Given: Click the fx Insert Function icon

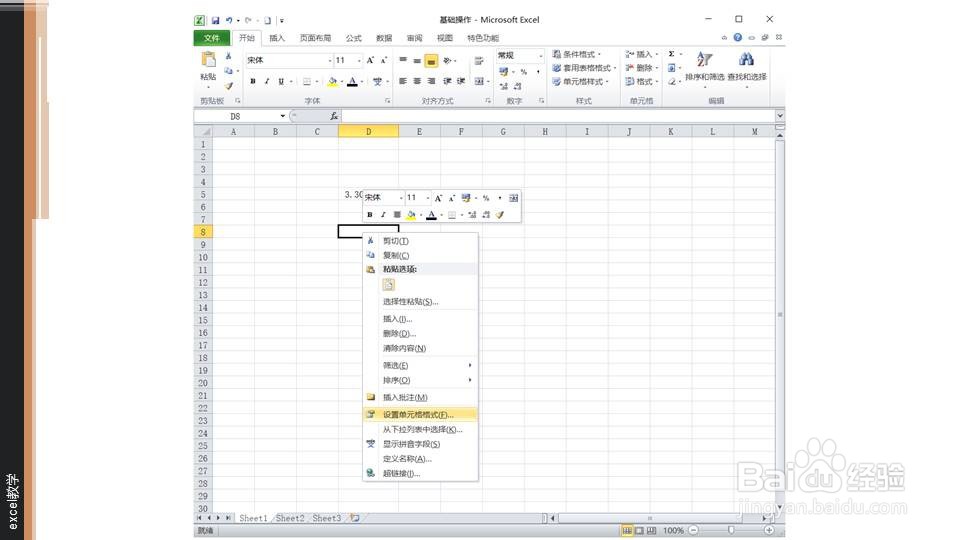Looking at the screenshot, I should click(x=334, y=116).
